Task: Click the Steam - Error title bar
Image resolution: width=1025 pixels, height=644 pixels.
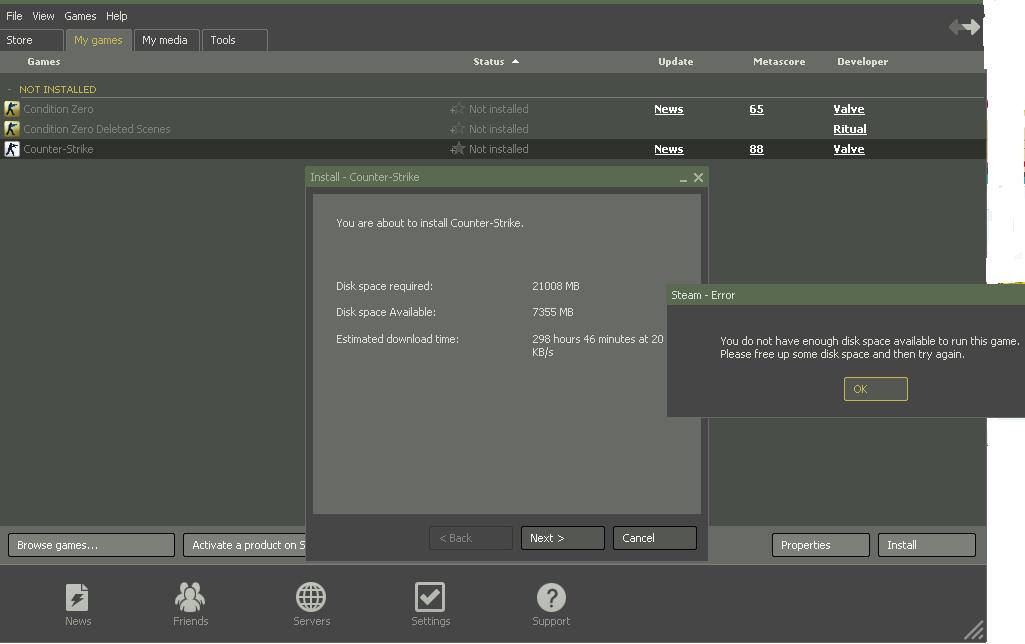Action: 846,295
